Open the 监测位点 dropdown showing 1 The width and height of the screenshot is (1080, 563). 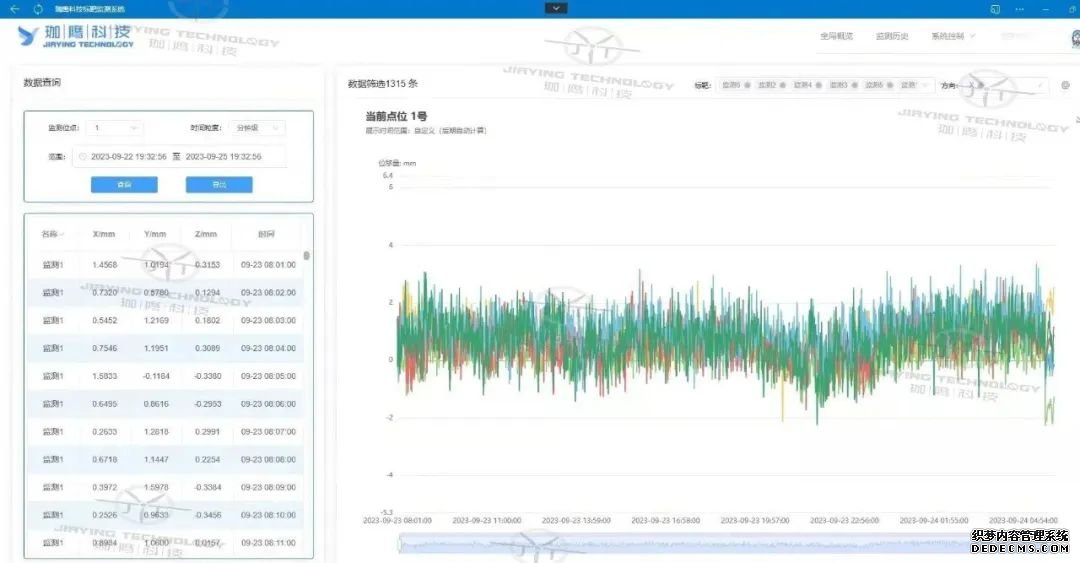[x=117, y=128]
